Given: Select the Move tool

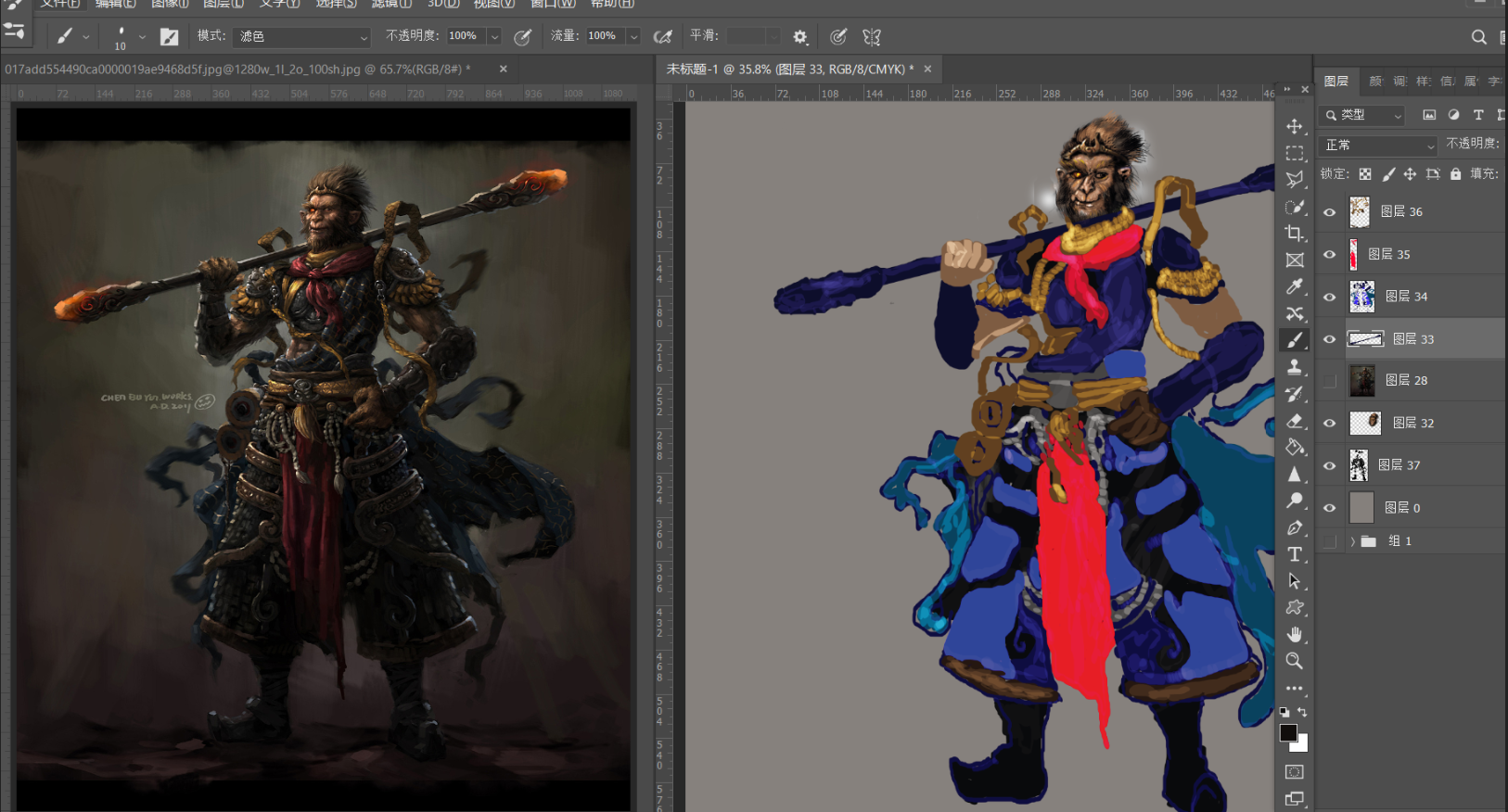Looking at the screenshot, I should pos(1295,126).
